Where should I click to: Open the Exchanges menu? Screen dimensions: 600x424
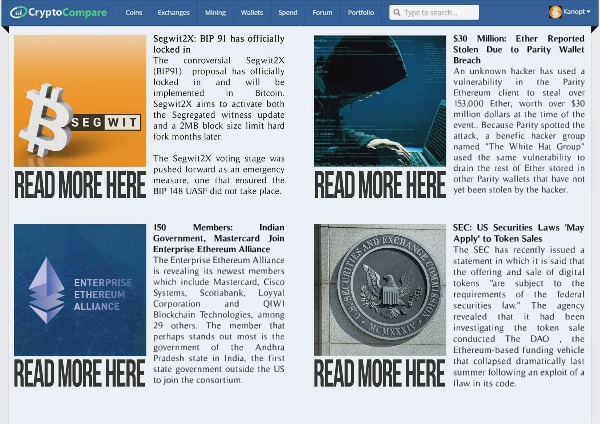tap(173, 13)
